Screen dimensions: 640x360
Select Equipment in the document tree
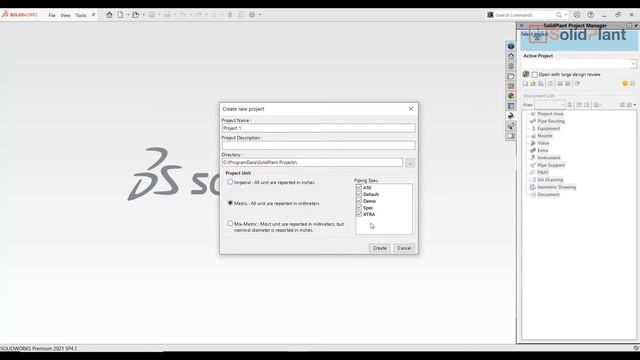pyautogui.click(x=549, y=129)
